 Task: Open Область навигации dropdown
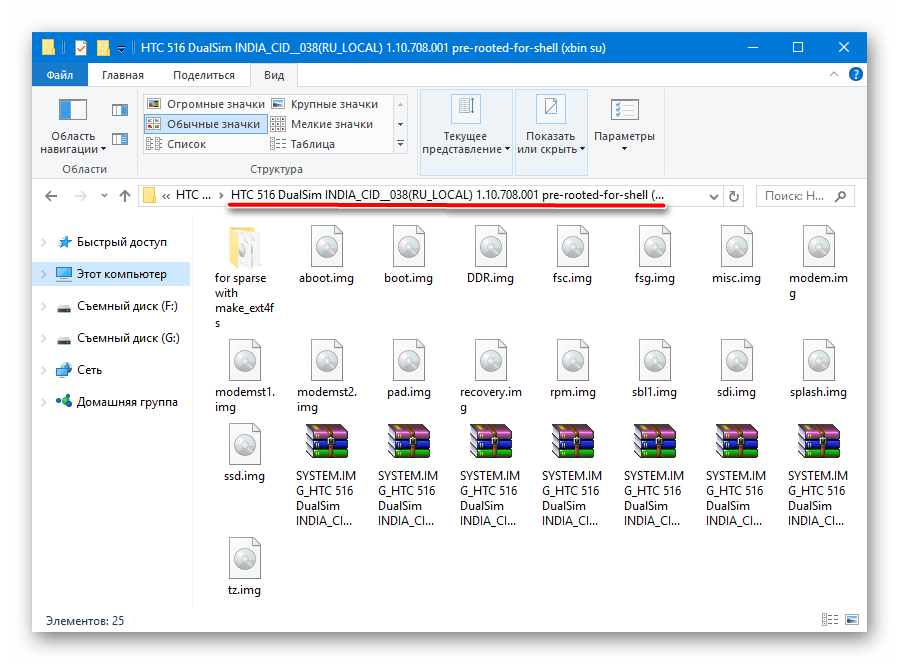coord(73,126)
